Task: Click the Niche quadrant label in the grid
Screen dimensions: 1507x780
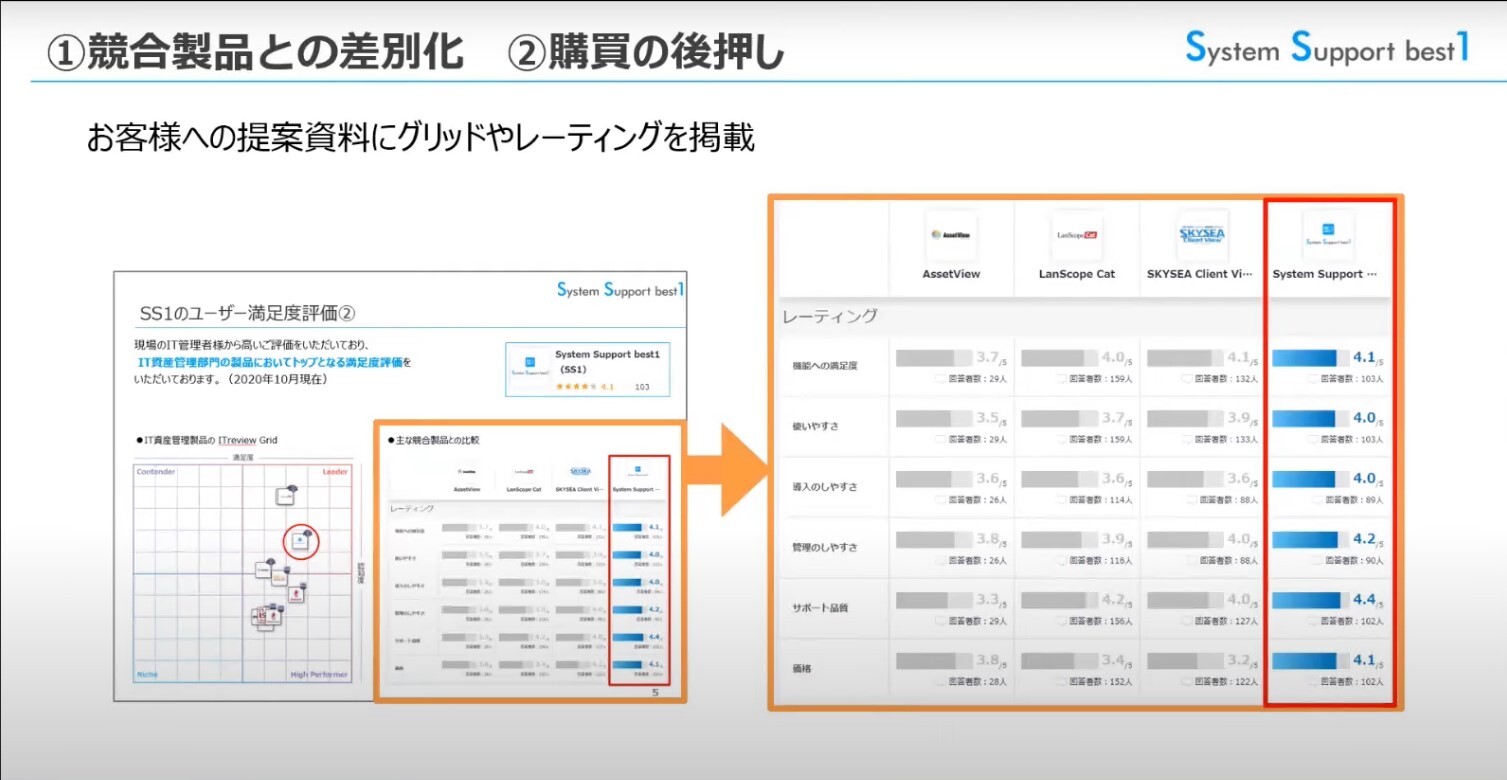Action: click(x=146, y=674)
